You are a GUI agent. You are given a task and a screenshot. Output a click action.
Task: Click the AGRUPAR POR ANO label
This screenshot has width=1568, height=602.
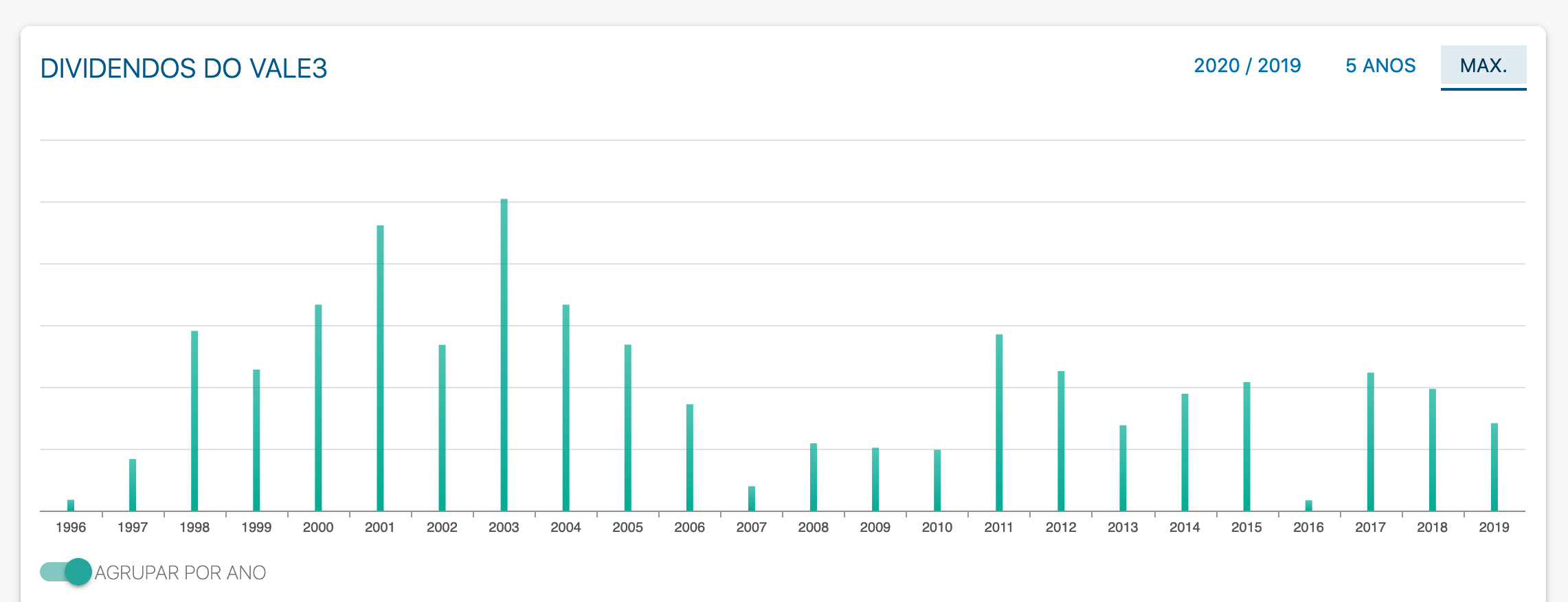click(180, 572)
